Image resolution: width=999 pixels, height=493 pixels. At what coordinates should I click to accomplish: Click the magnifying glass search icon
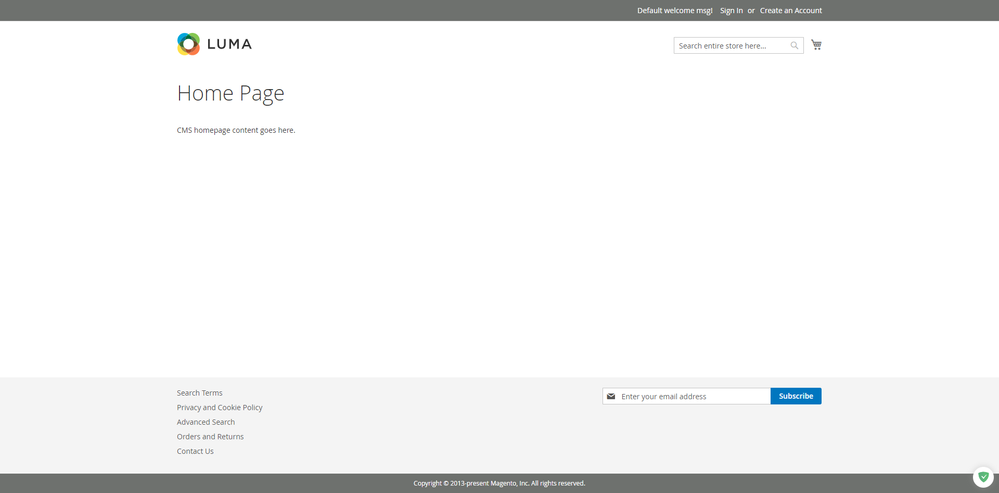click(x=794, y=46)
